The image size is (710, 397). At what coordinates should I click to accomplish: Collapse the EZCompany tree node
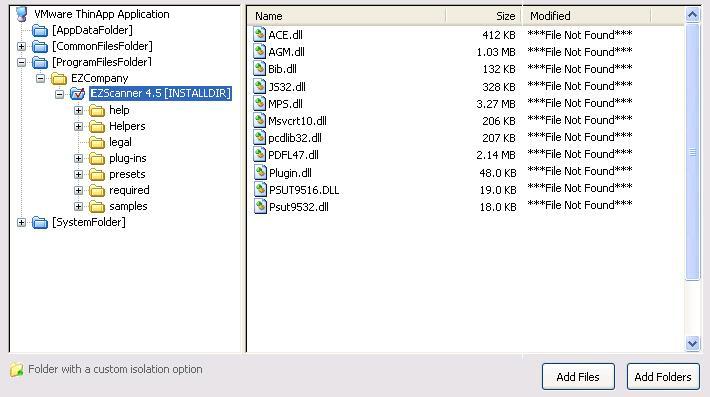pyautogui.click(x=40, y=78)
